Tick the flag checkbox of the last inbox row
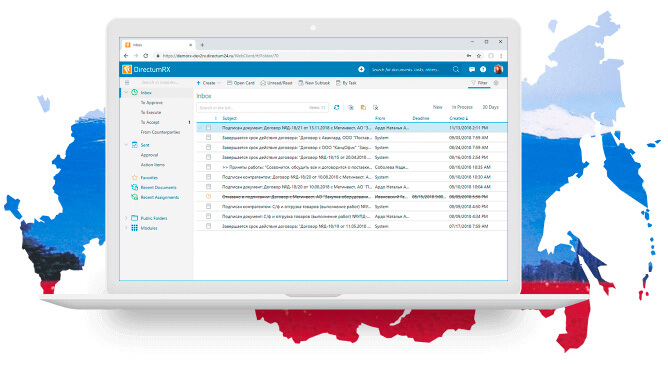The width and height of the screenshot is (668, 365). click(209, 226)
